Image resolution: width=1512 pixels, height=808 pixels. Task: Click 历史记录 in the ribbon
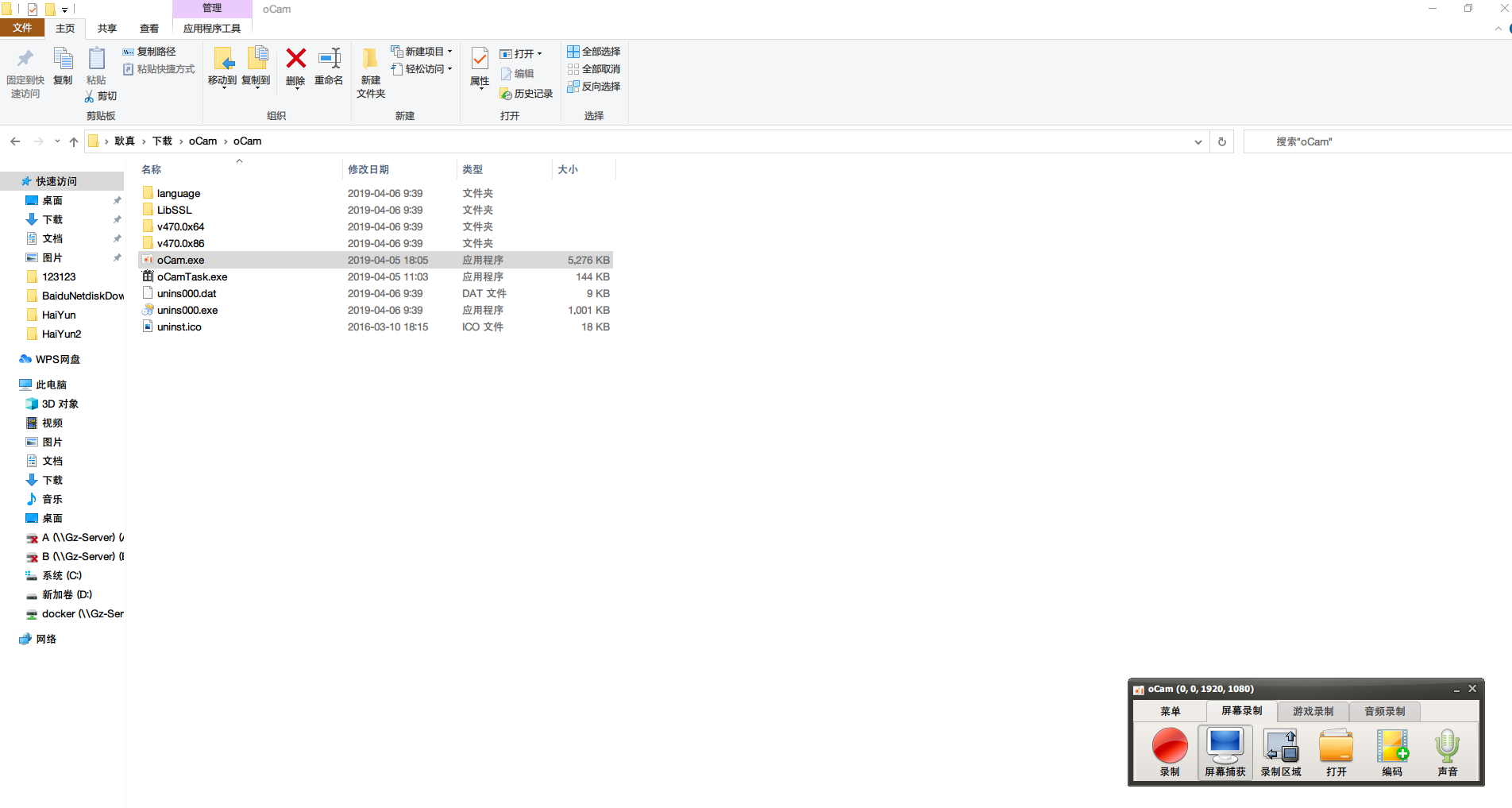[x=526, y=93]
